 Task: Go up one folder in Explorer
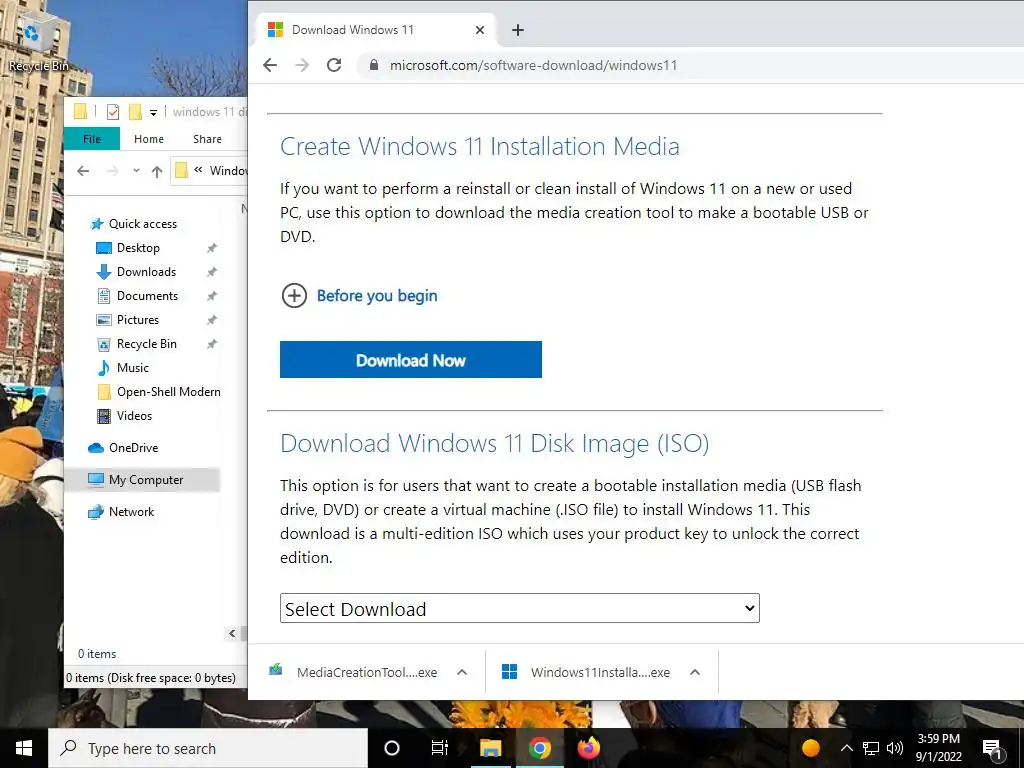[x=157, y=171]
